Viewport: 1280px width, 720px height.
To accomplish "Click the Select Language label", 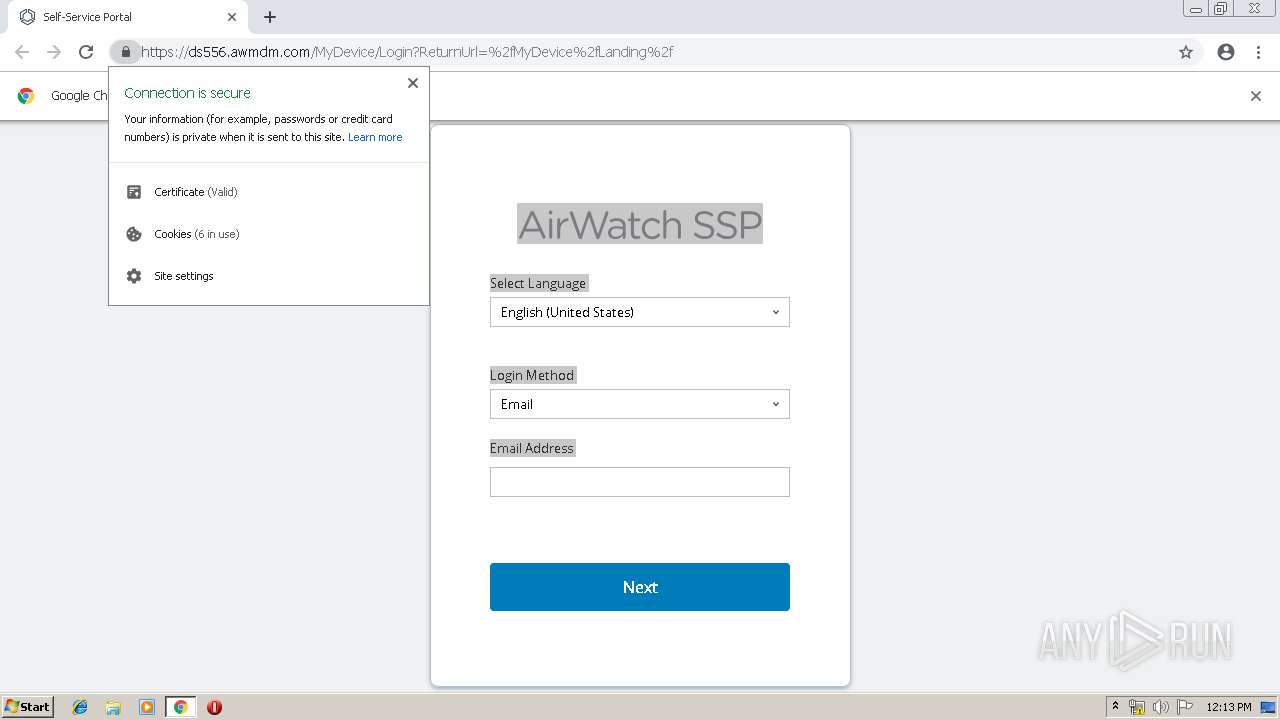I will click(x=538, y=283).
